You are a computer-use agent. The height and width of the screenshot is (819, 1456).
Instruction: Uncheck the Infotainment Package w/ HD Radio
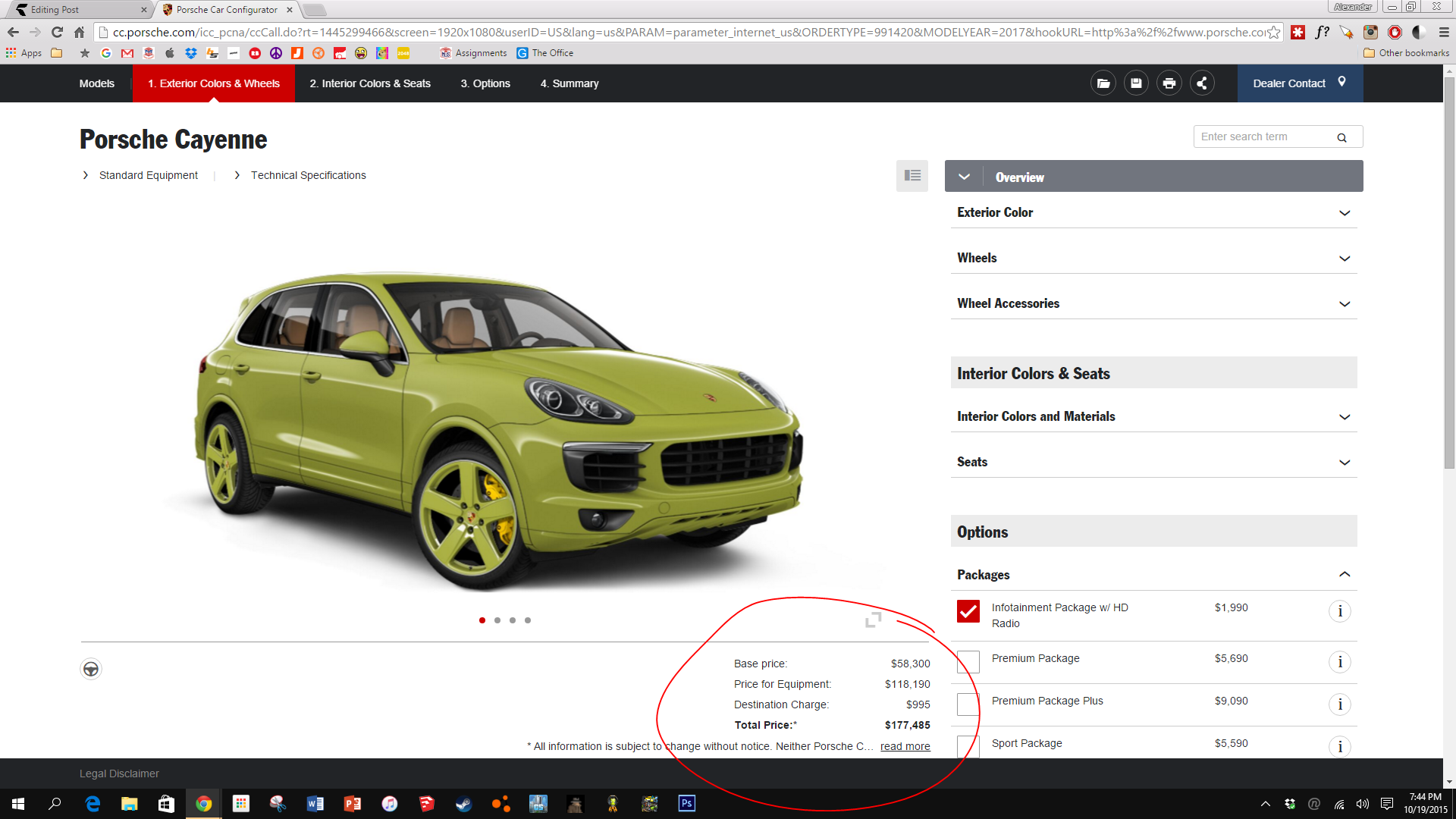(x=968, y=611)
